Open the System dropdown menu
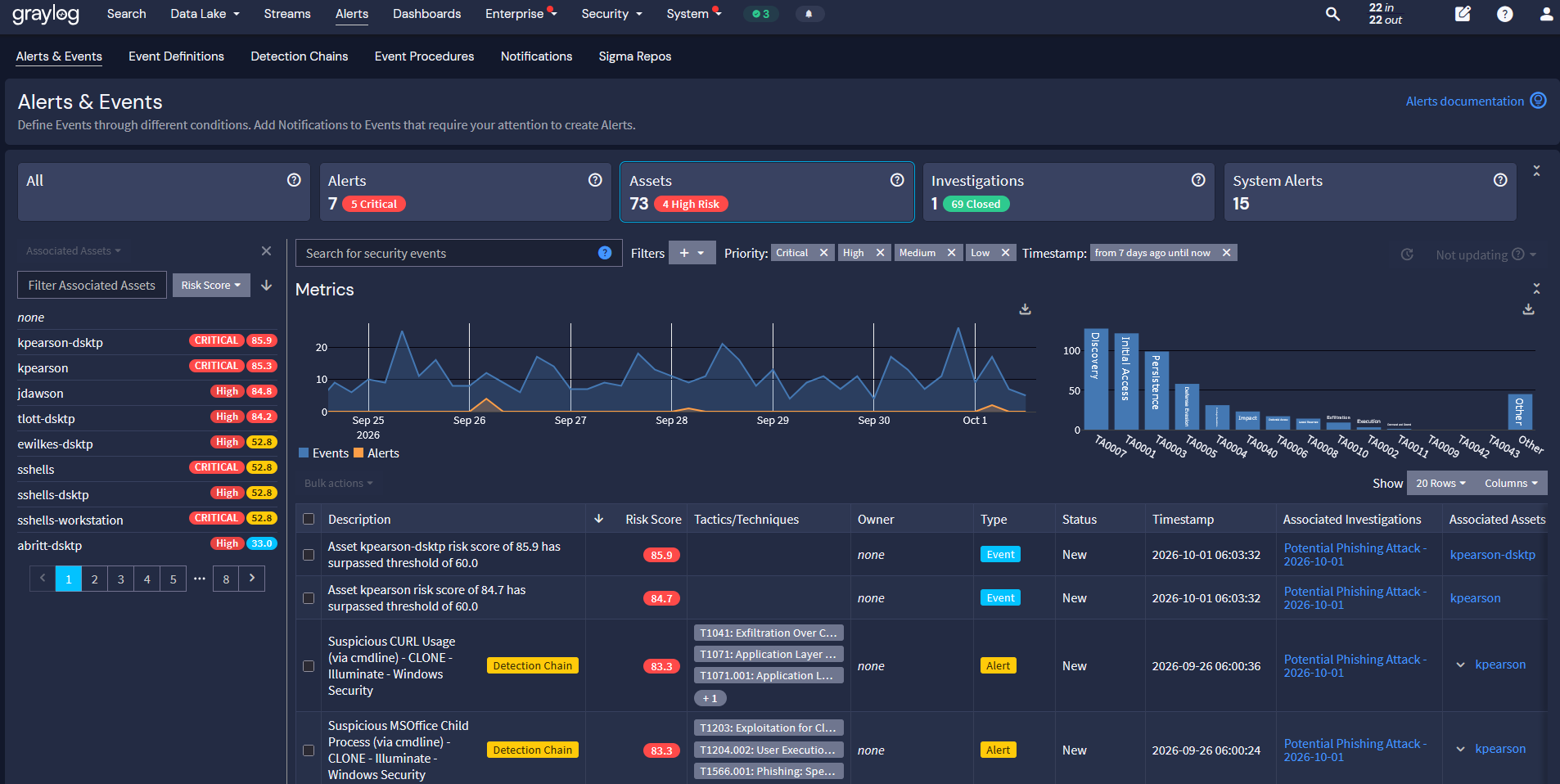The image size is (1560, 784). (x=693, y=14)
